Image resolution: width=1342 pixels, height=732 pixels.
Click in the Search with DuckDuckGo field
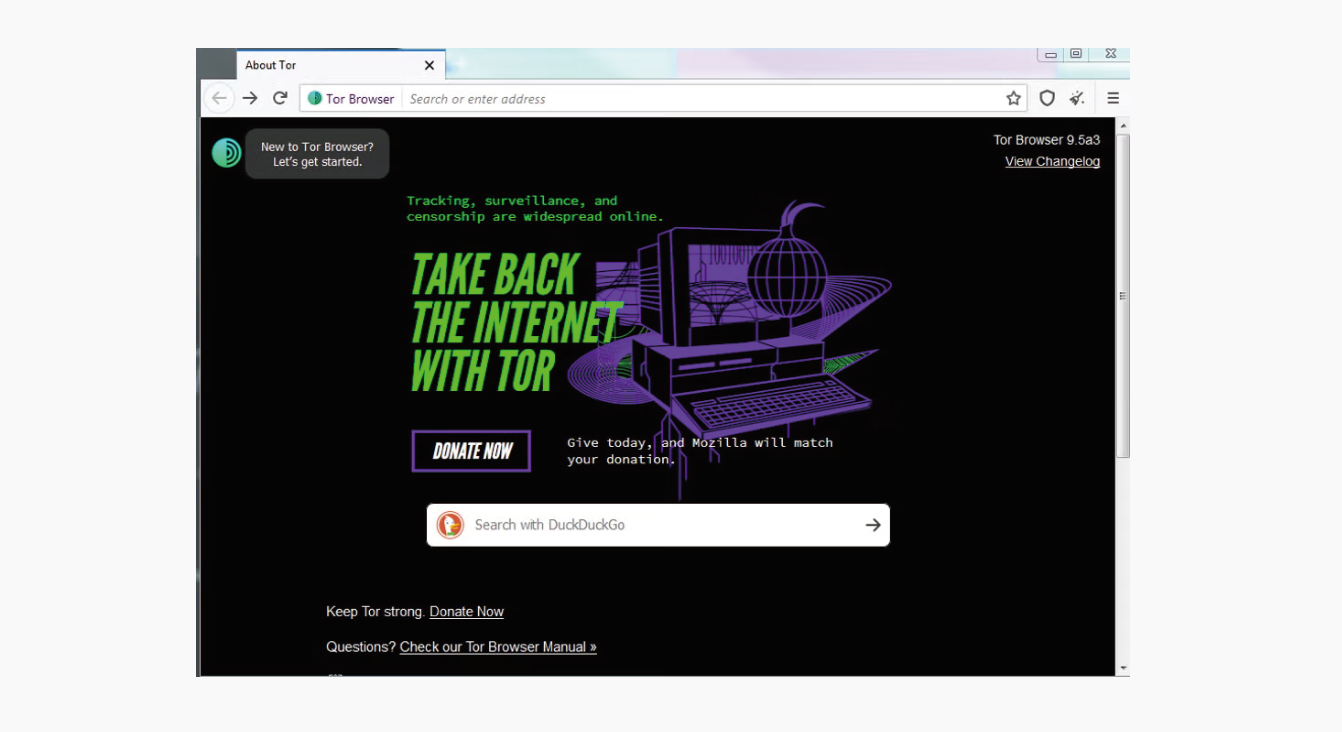[658, 525]
